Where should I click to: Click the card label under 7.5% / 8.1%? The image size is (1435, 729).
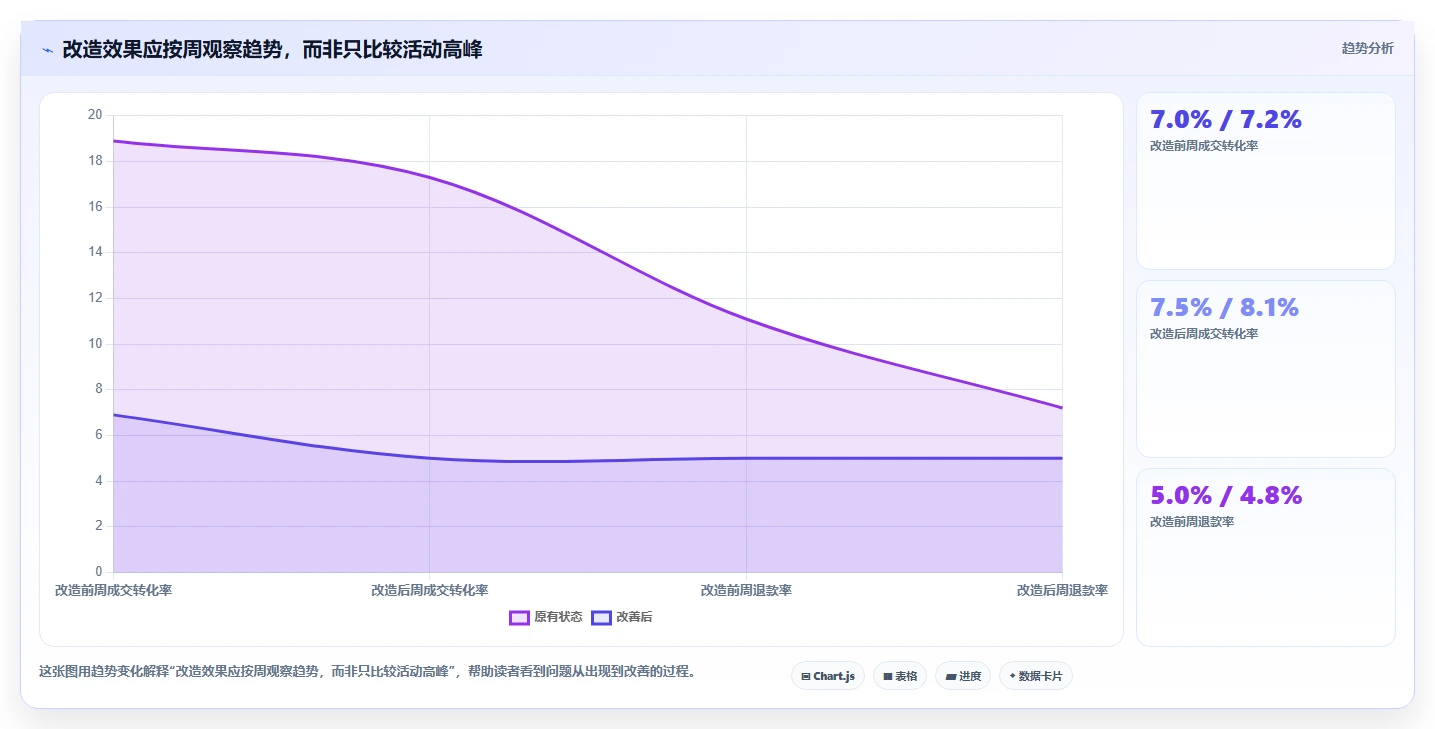click(1204, 334)
